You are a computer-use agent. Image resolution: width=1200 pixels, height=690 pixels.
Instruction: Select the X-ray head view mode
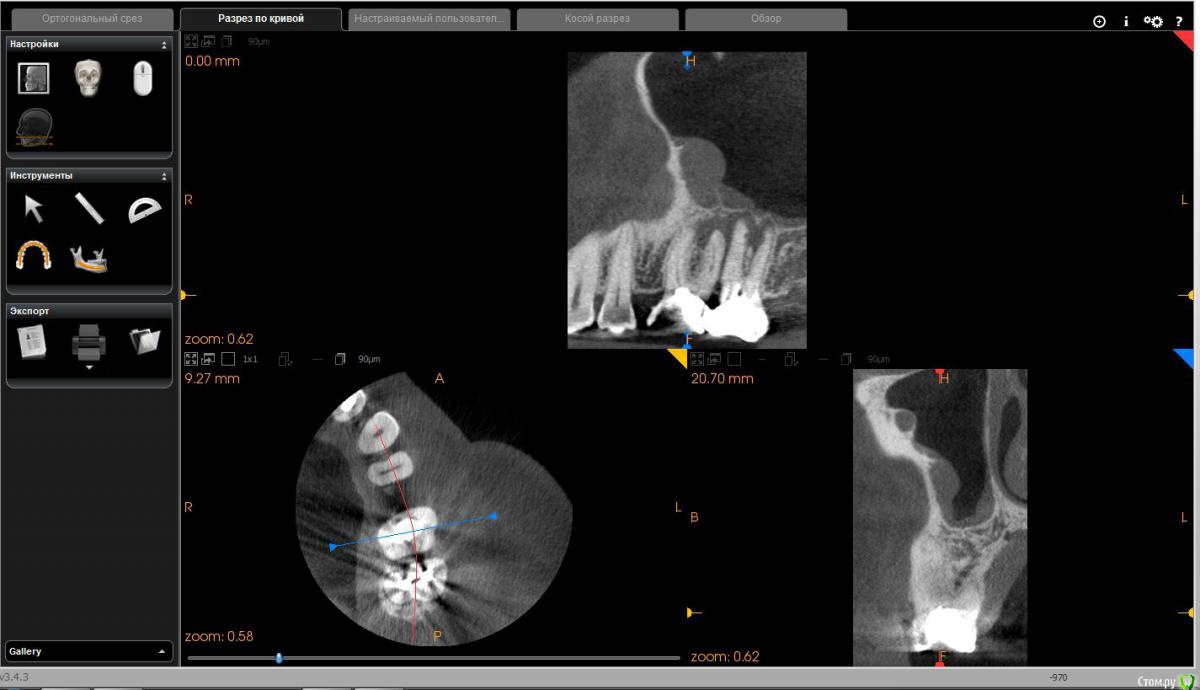point(34,127)
